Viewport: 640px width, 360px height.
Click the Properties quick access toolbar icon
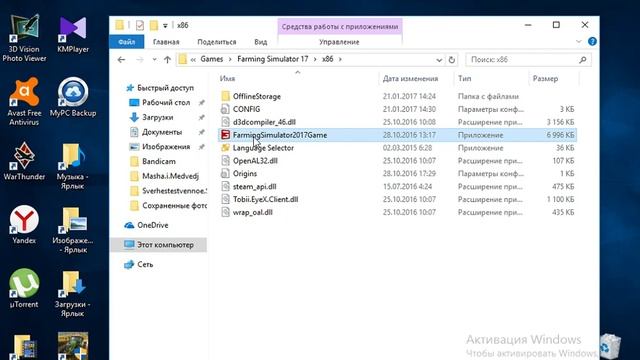140,25
